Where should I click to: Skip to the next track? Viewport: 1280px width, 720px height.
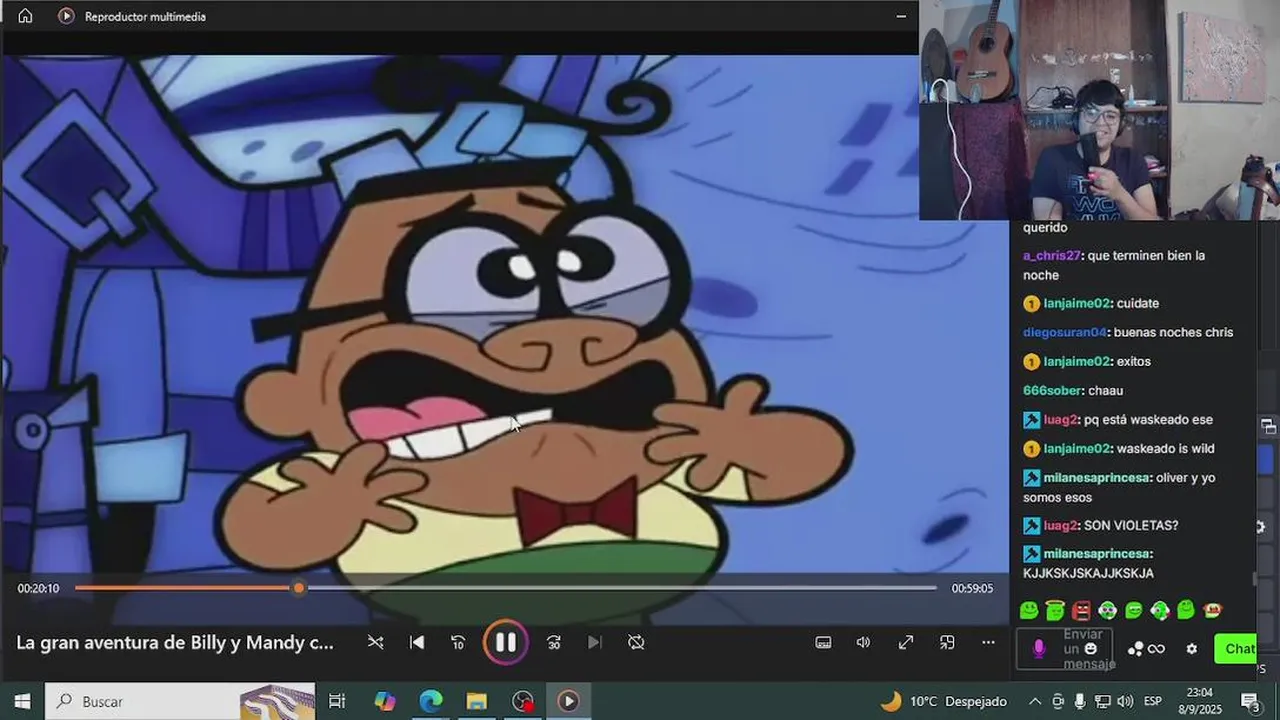pyautogui.click(x=594, y=642)
